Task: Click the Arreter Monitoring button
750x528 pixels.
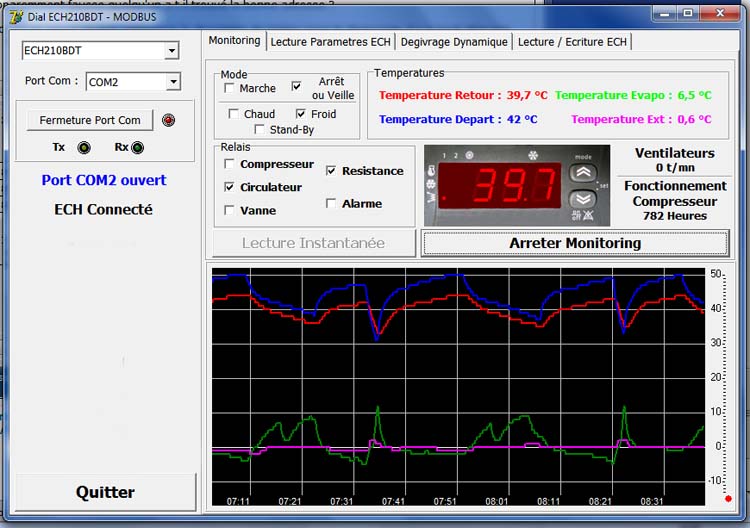Action: tap(575, 243)
